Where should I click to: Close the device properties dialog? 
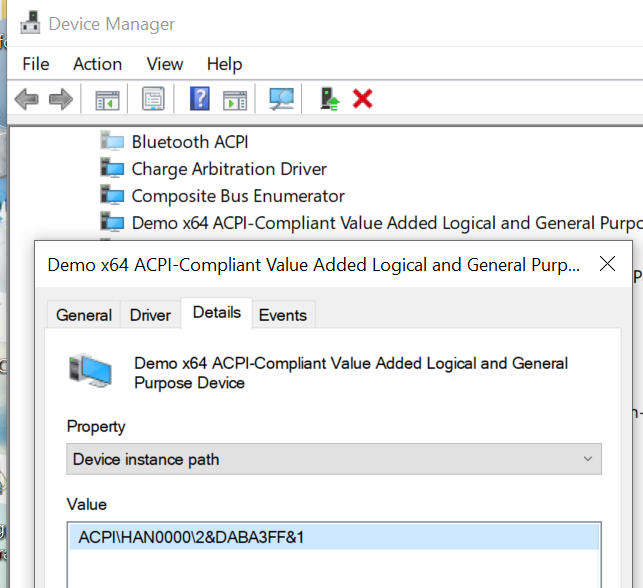607,264
